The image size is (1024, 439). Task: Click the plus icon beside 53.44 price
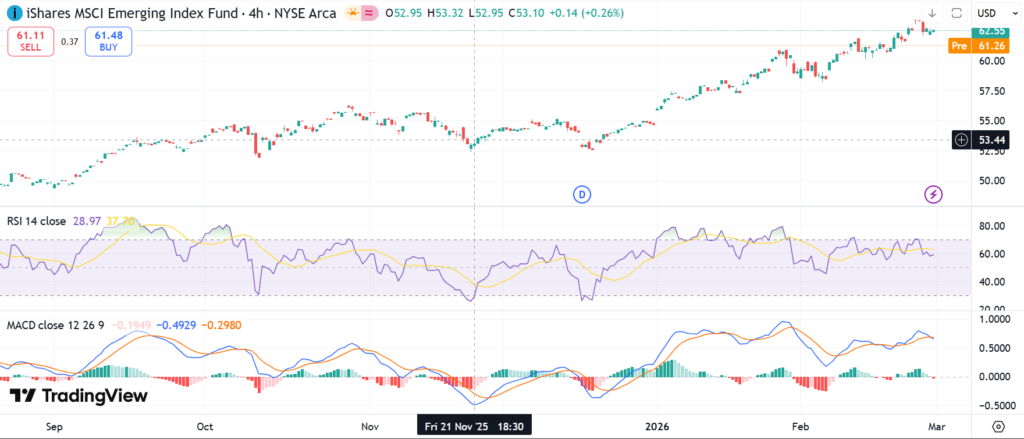(960, 140)
